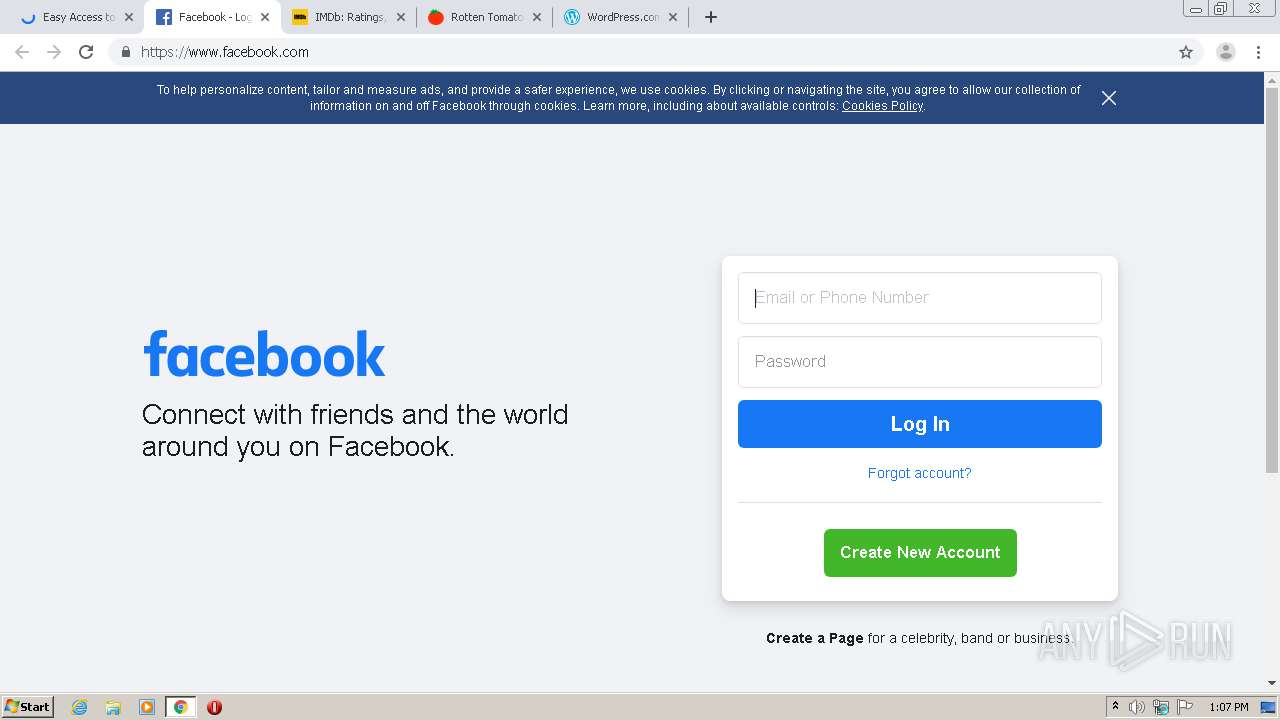Click the page vertical scrollbar thumb

(1272, 280)
